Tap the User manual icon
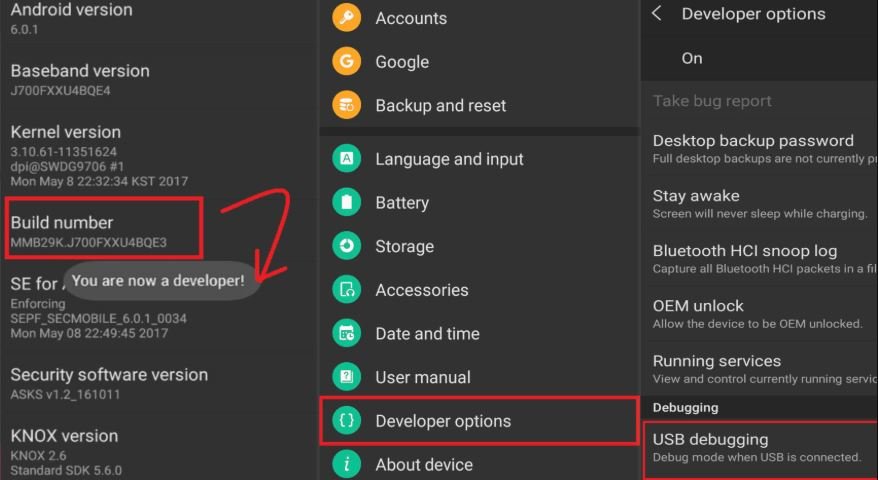 (347, 377)
